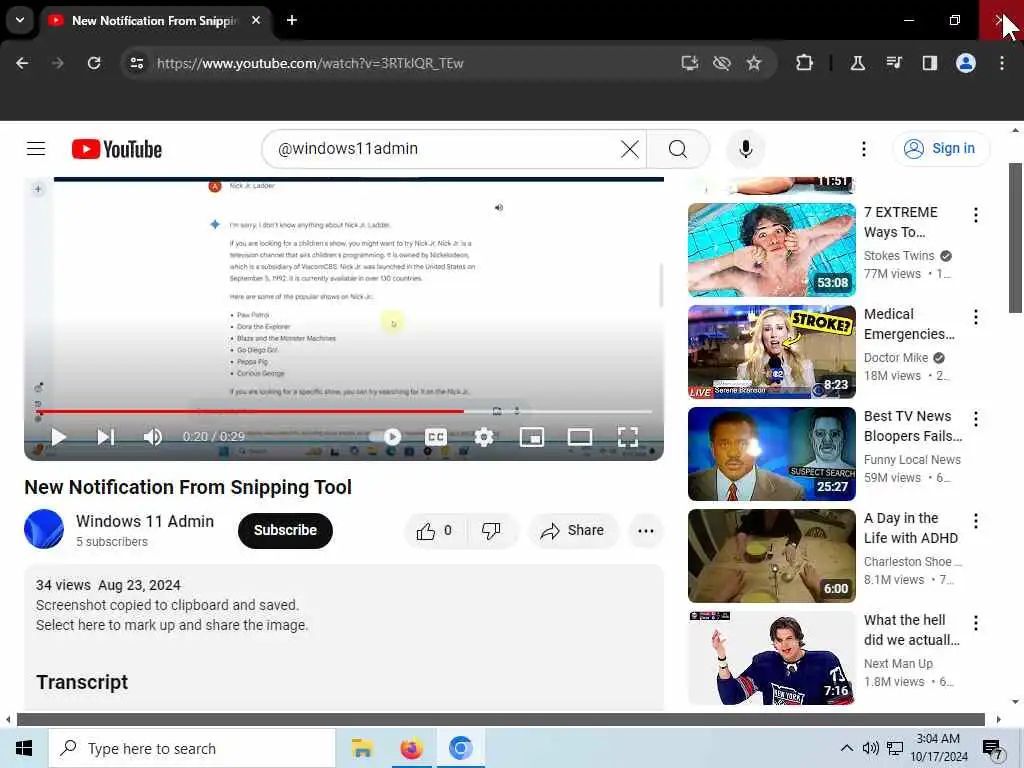Open Firefox from the taskbar
This screenshot has height=768, width=1024.
411,748
